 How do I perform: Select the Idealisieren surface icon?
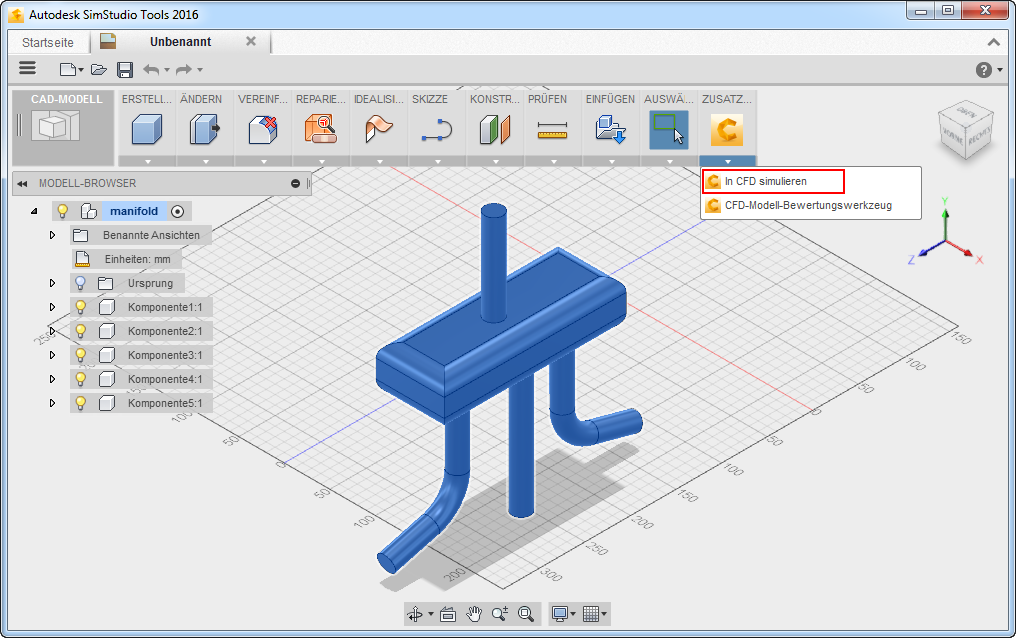tap(379, 129)
